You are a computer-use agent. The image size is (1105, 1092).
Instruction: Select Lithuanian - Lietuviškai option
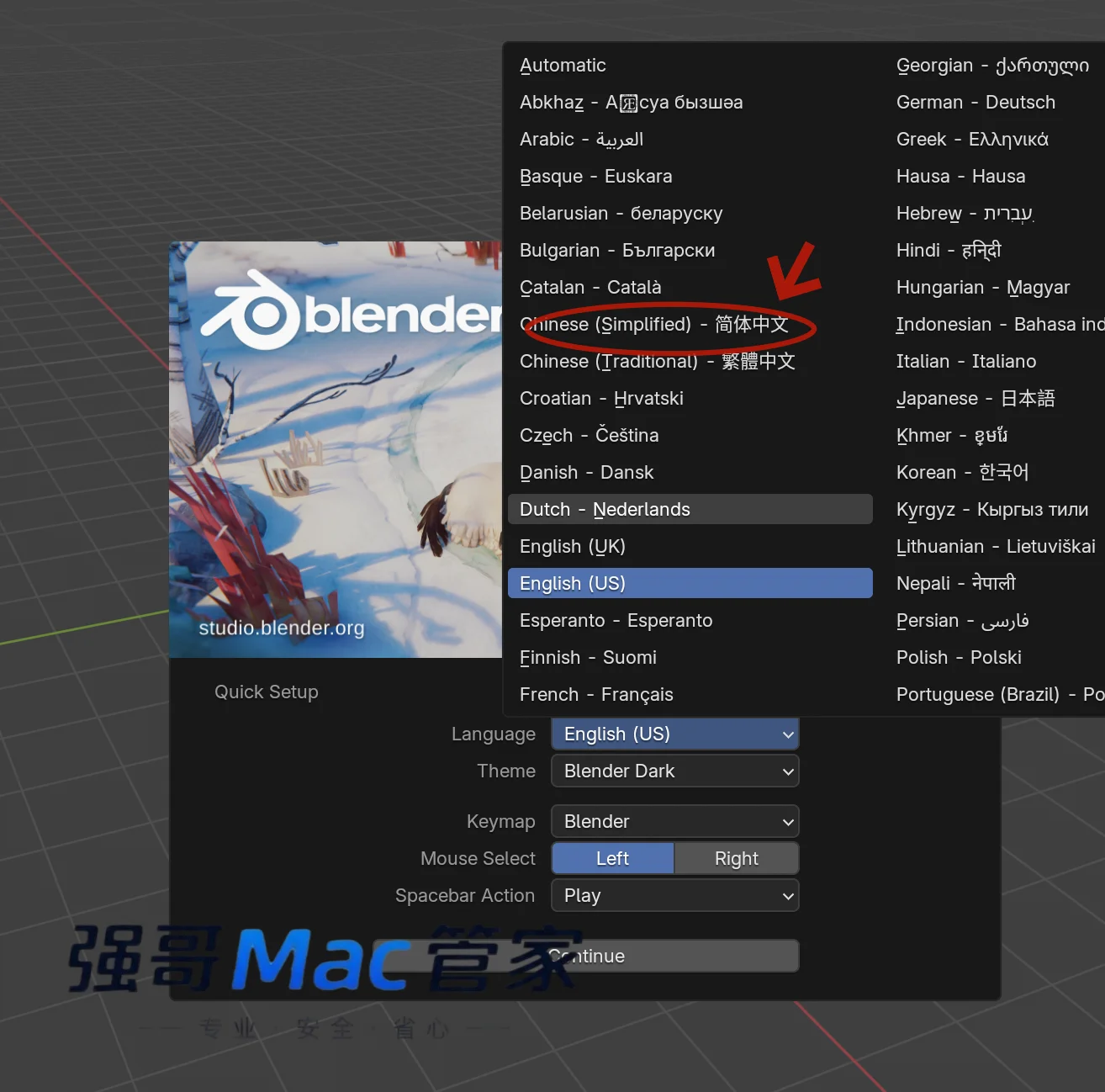point(996,546)
